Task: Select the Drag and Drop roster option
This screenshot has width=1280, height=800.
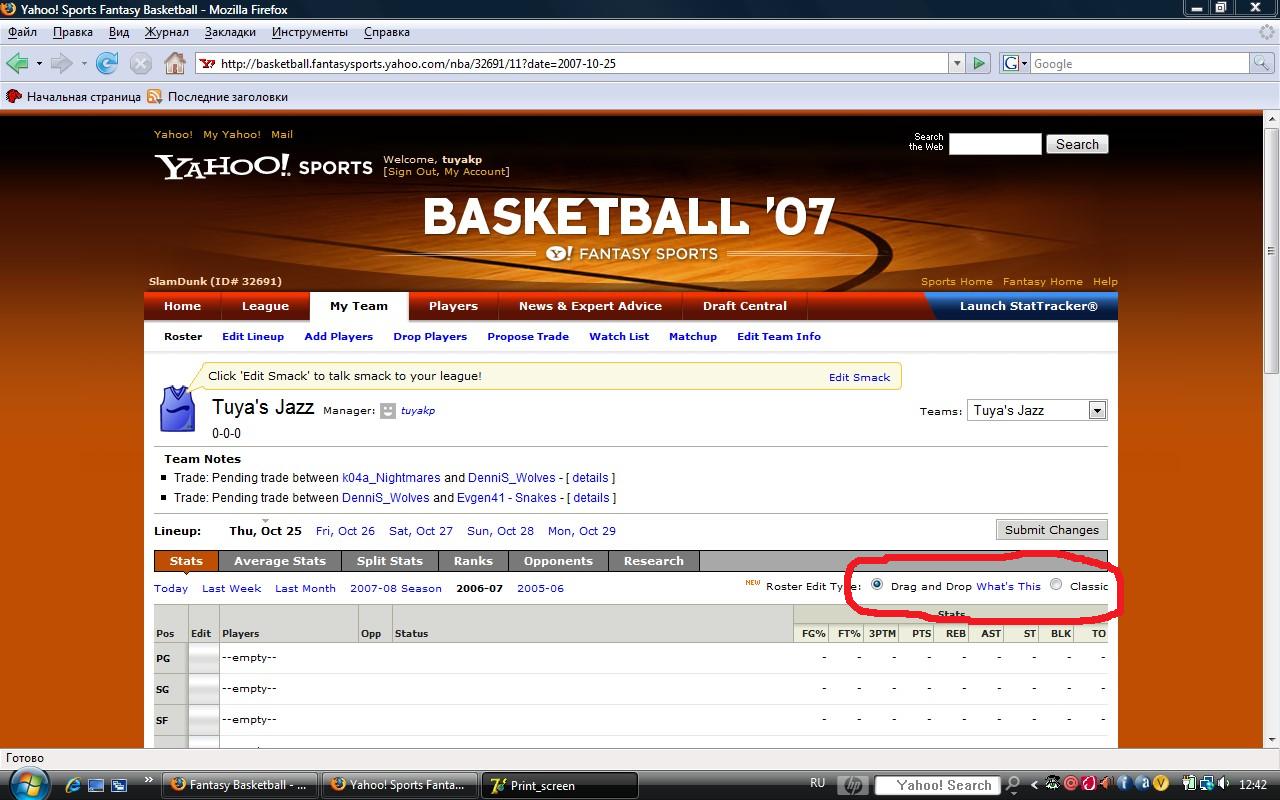Action: pos(877,585)
